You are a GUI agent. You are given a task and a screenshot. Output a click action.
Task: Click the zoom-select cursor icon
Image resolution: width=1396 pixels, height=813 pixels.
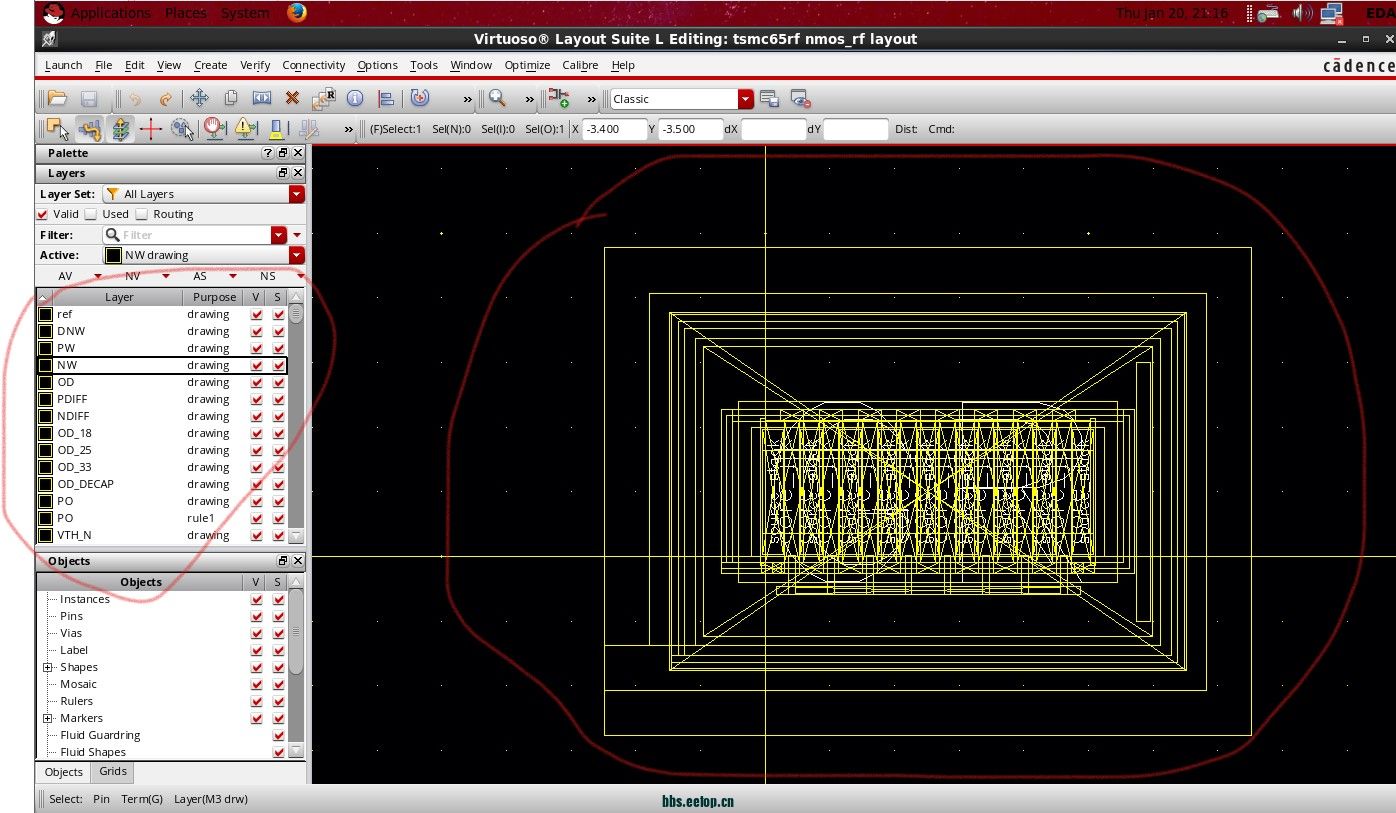pos(182,128)
